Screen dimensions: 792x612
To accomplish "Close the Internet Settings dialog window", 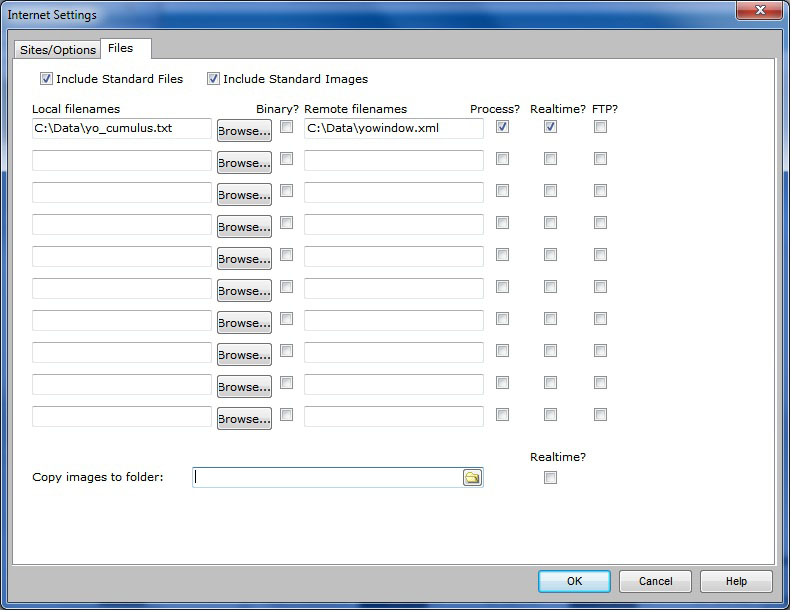I will tap(759, 14).
